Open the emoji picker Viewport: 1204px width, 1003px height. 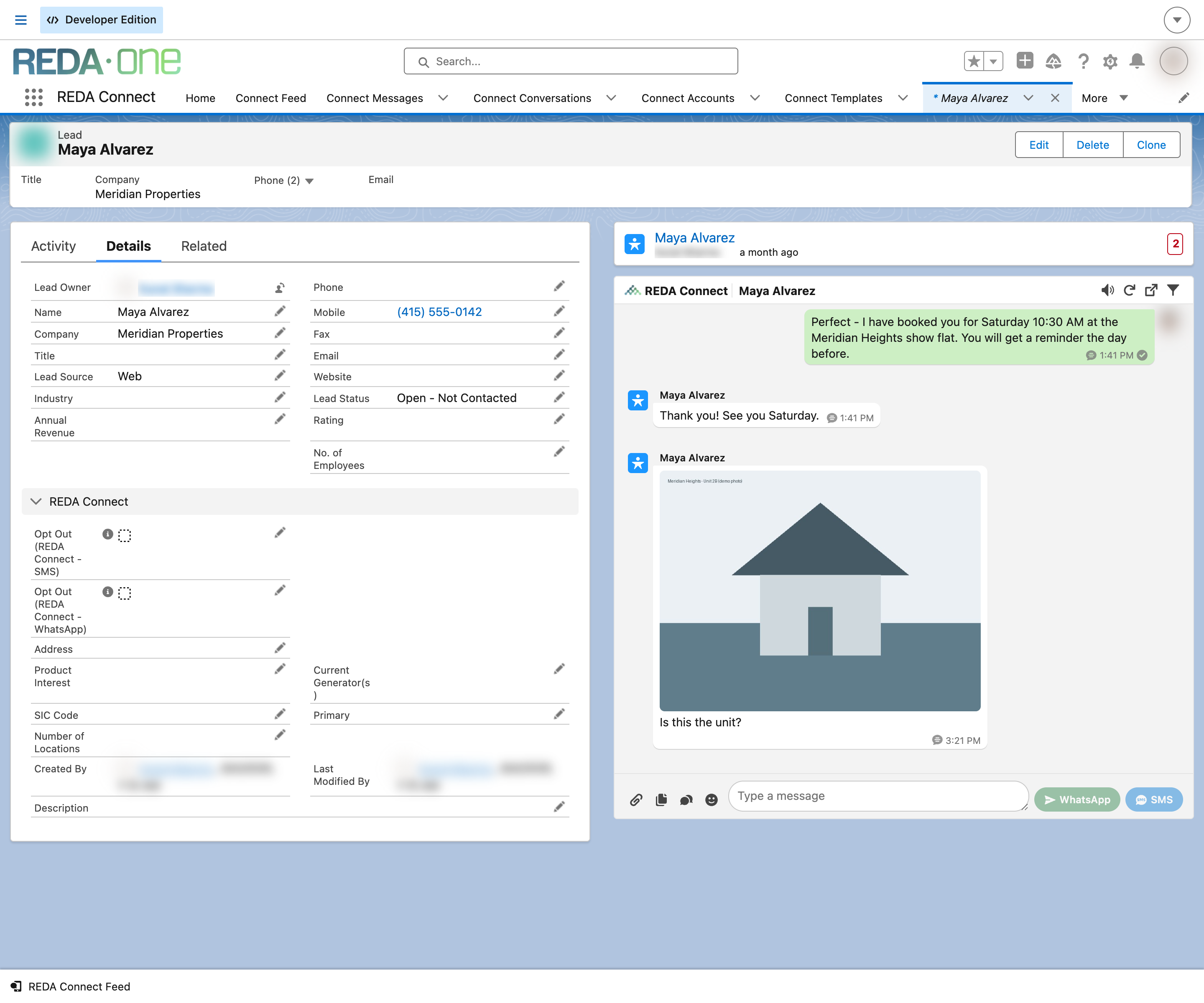[712, 799]
